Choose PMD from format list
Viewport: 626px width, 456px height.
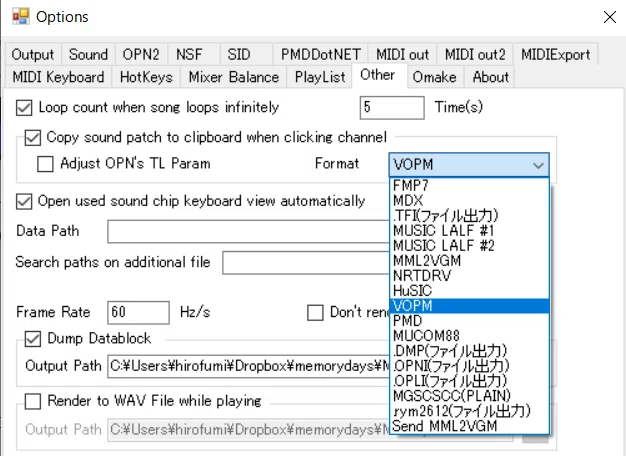coord(469,321)
